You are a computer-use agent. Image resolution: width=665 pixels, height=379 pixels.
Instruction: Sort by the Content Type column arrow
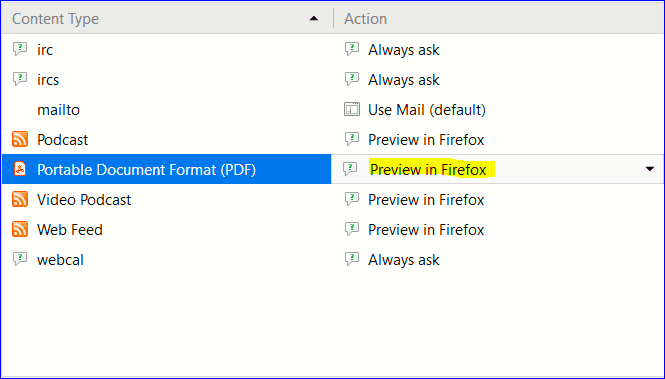[x=314, y=18]
